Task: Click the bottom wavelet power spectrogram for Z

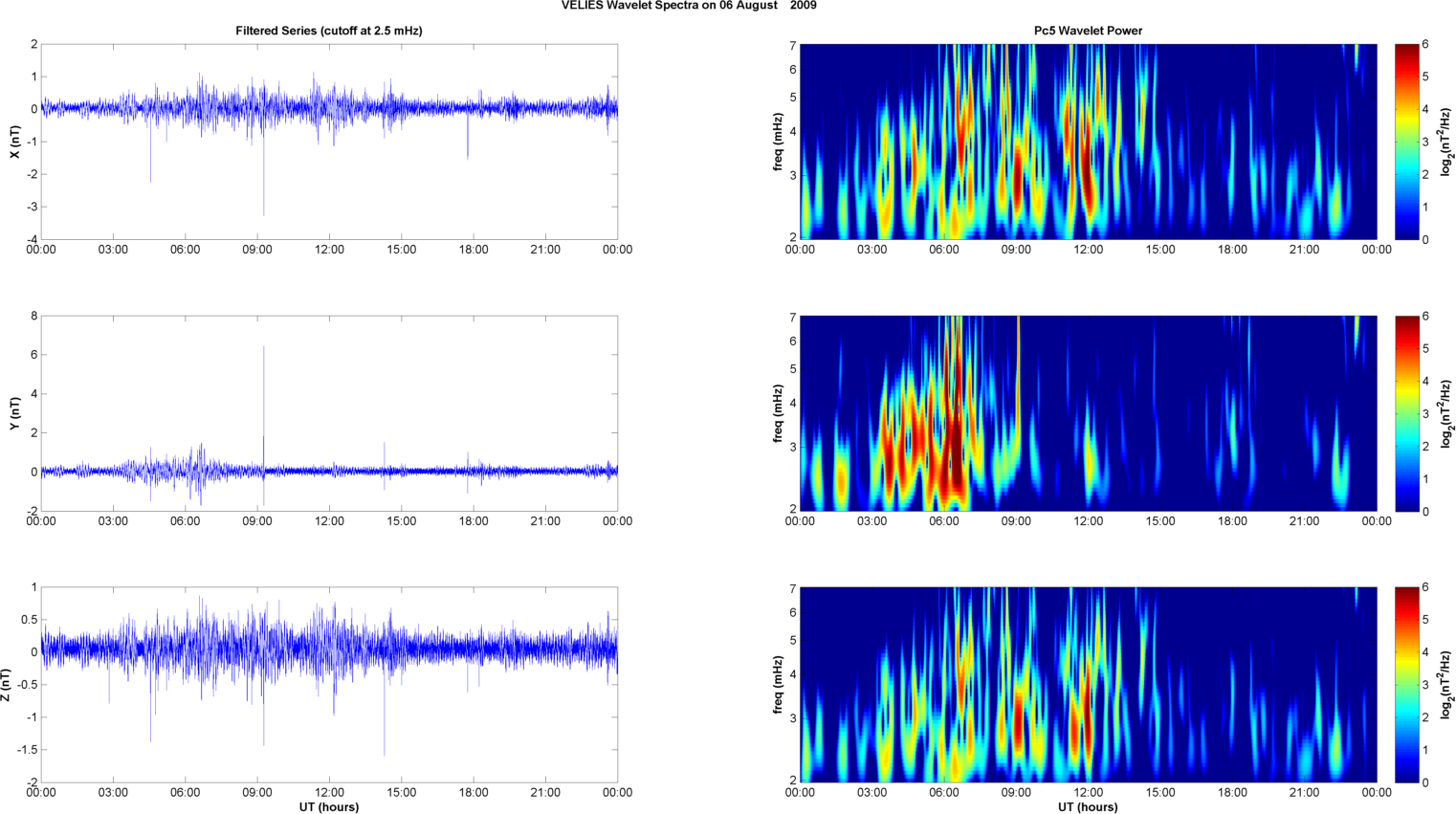Action: (1088, 685)
